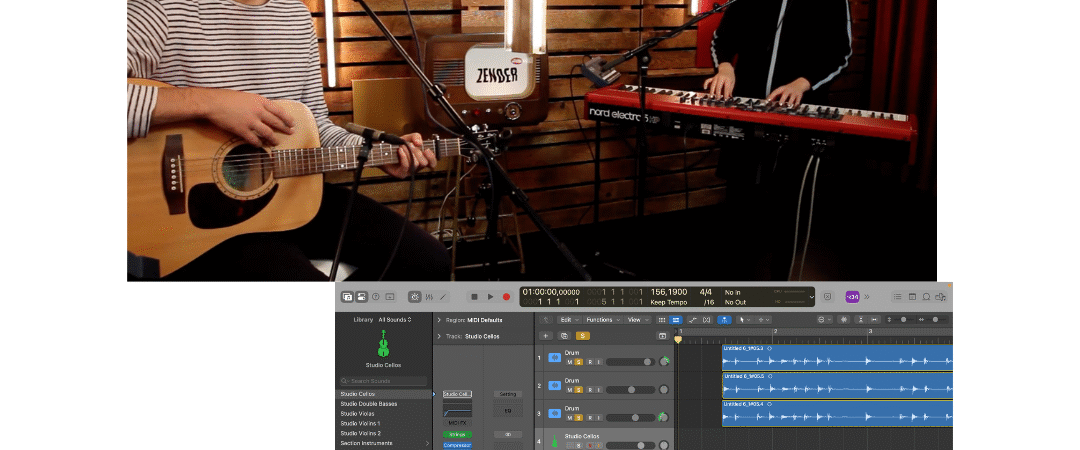Switch to grid view button in tracks toolbar
1080x450 pixels.
tap(662, 320)
